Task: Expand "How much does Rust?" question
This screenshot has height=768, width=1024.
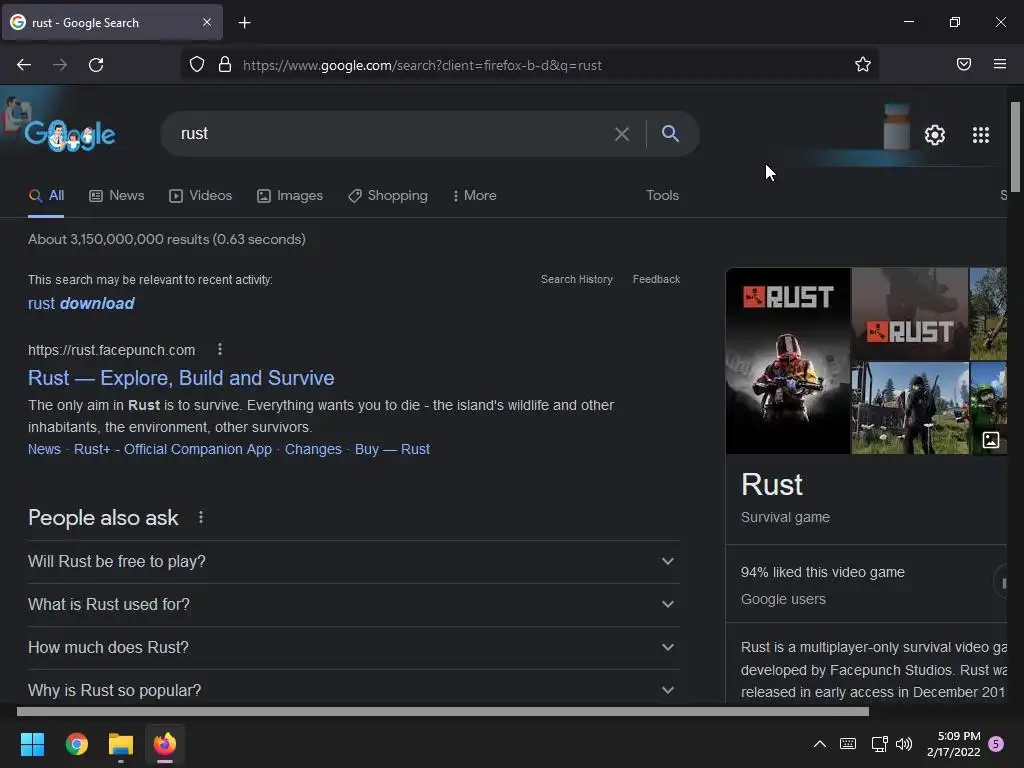Action: (x=354, y=648)
